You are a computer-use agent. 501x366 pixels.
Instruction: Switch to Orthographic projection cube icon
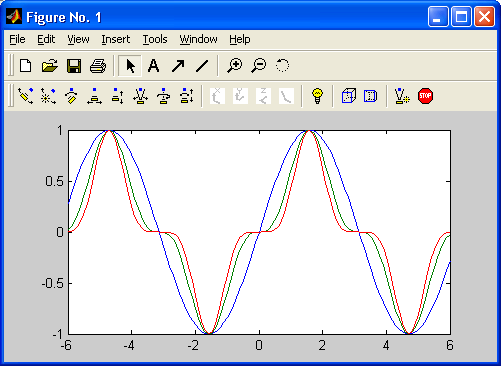tap(349, 96)
